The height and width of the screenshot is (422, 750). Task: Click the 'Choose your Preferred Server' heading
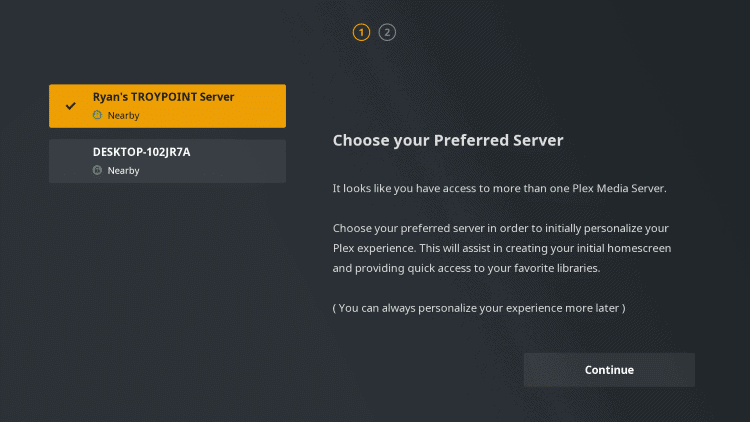(448, 141)
